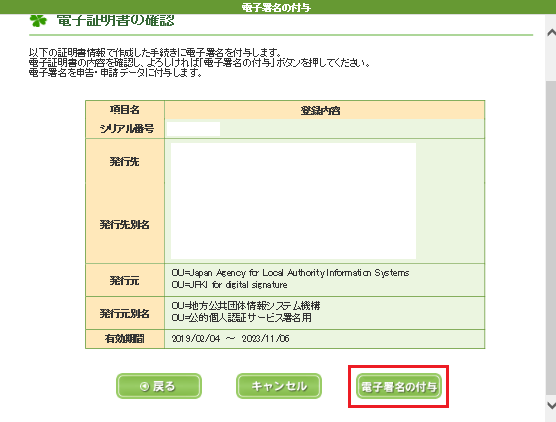The image size is (556, 422).
Task: Click the 発行元別名 label cell
Action: 124,313
